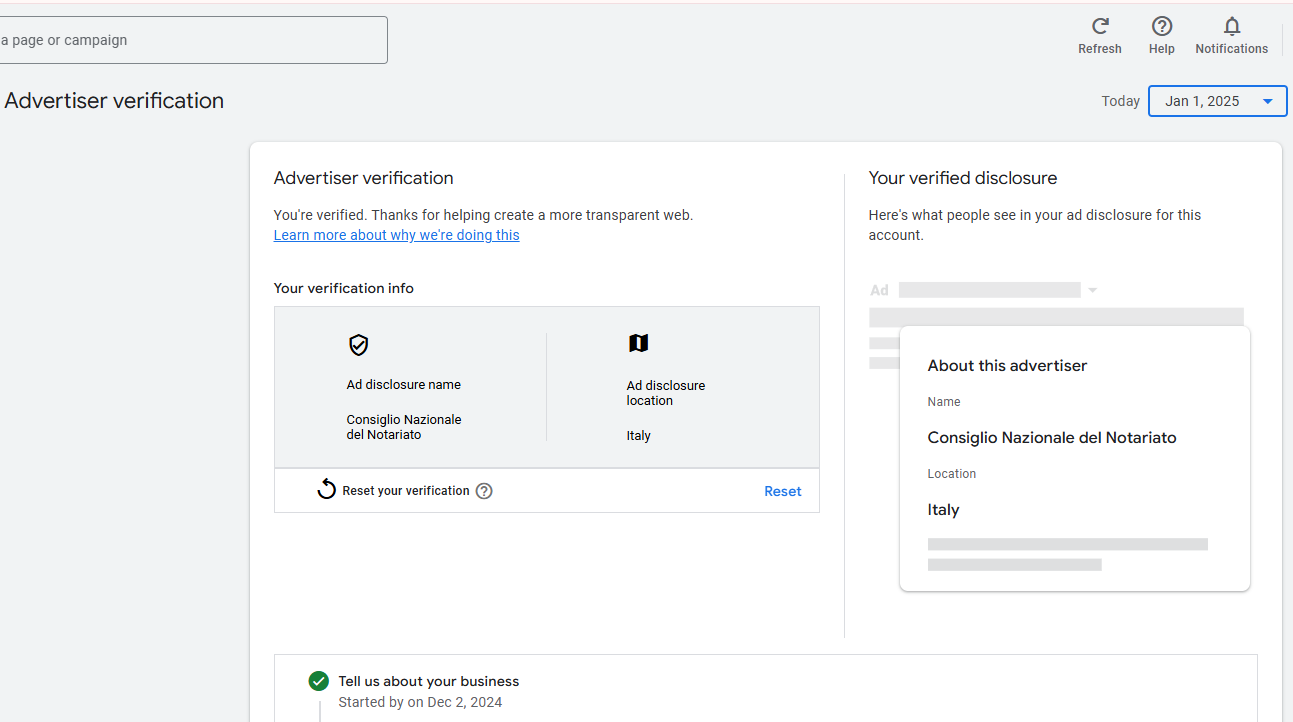Click the Ad disclosure name label
Screen dimensions: 1293x722
point(404,385)
